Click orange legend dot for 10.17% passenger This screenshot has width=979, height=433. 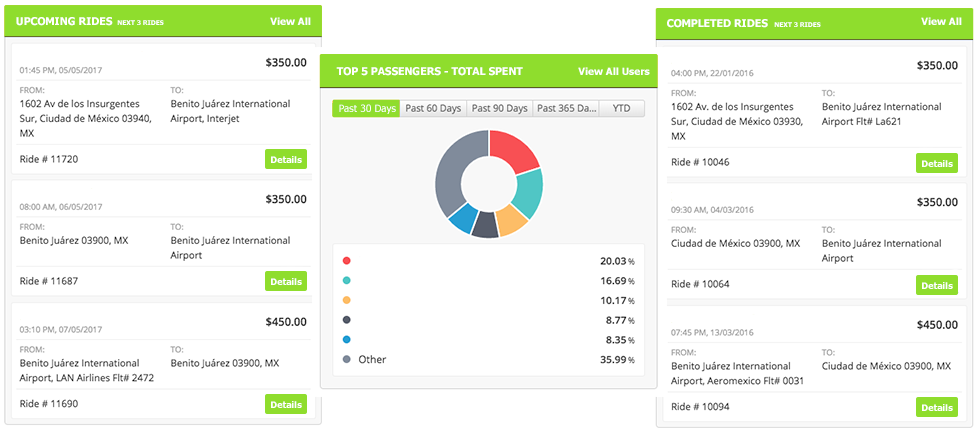pyautogui.click(x=347, y=300)
